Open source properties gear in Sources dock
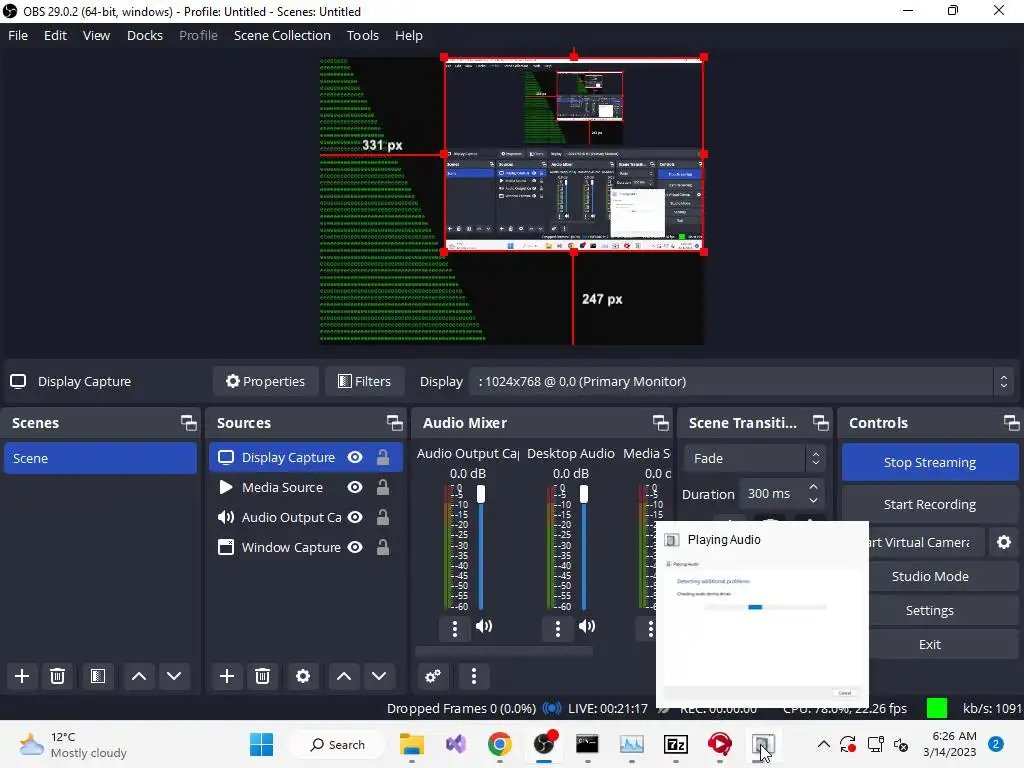The width and height of the screenshot is (1024, 768). (x=303, y=676)
